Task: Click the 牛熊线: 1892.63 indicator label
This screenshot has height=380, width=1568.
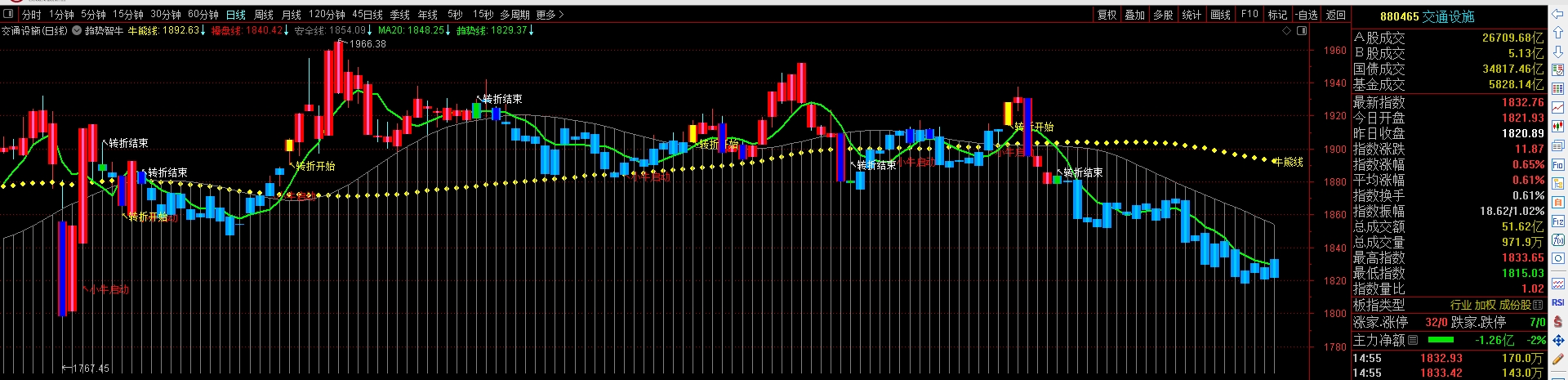Action: tap(167, 30)
